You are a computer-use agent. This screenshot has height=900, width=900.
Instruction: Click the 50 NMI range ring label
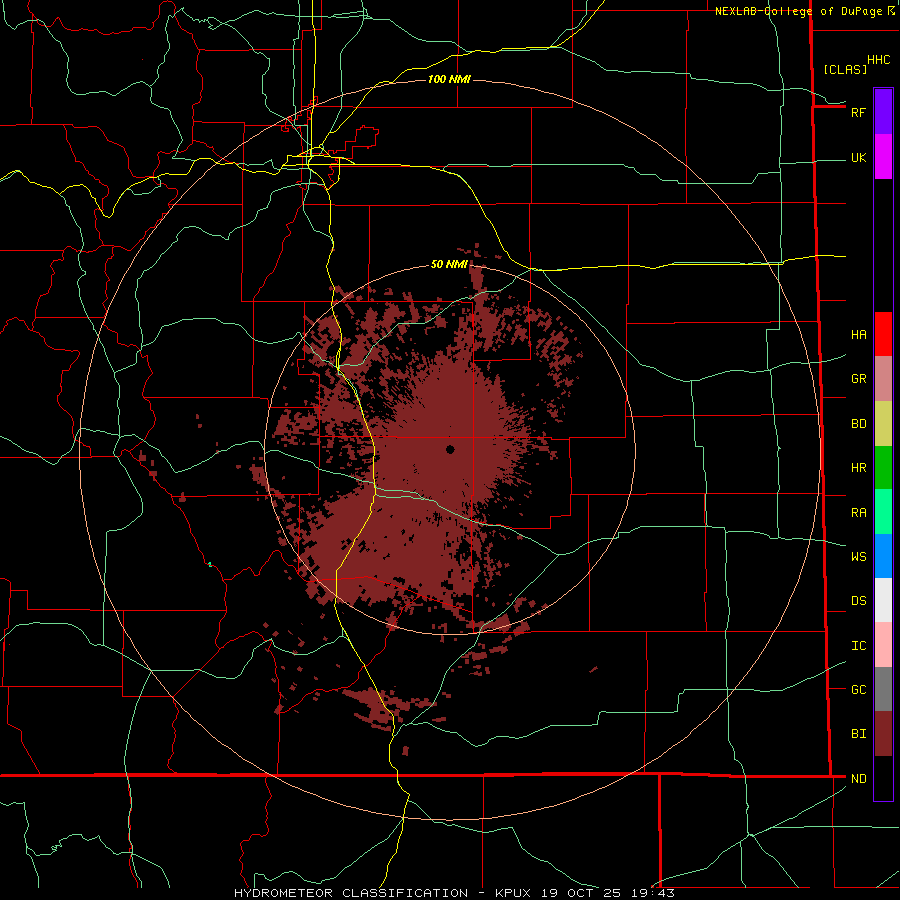point(449,265)
